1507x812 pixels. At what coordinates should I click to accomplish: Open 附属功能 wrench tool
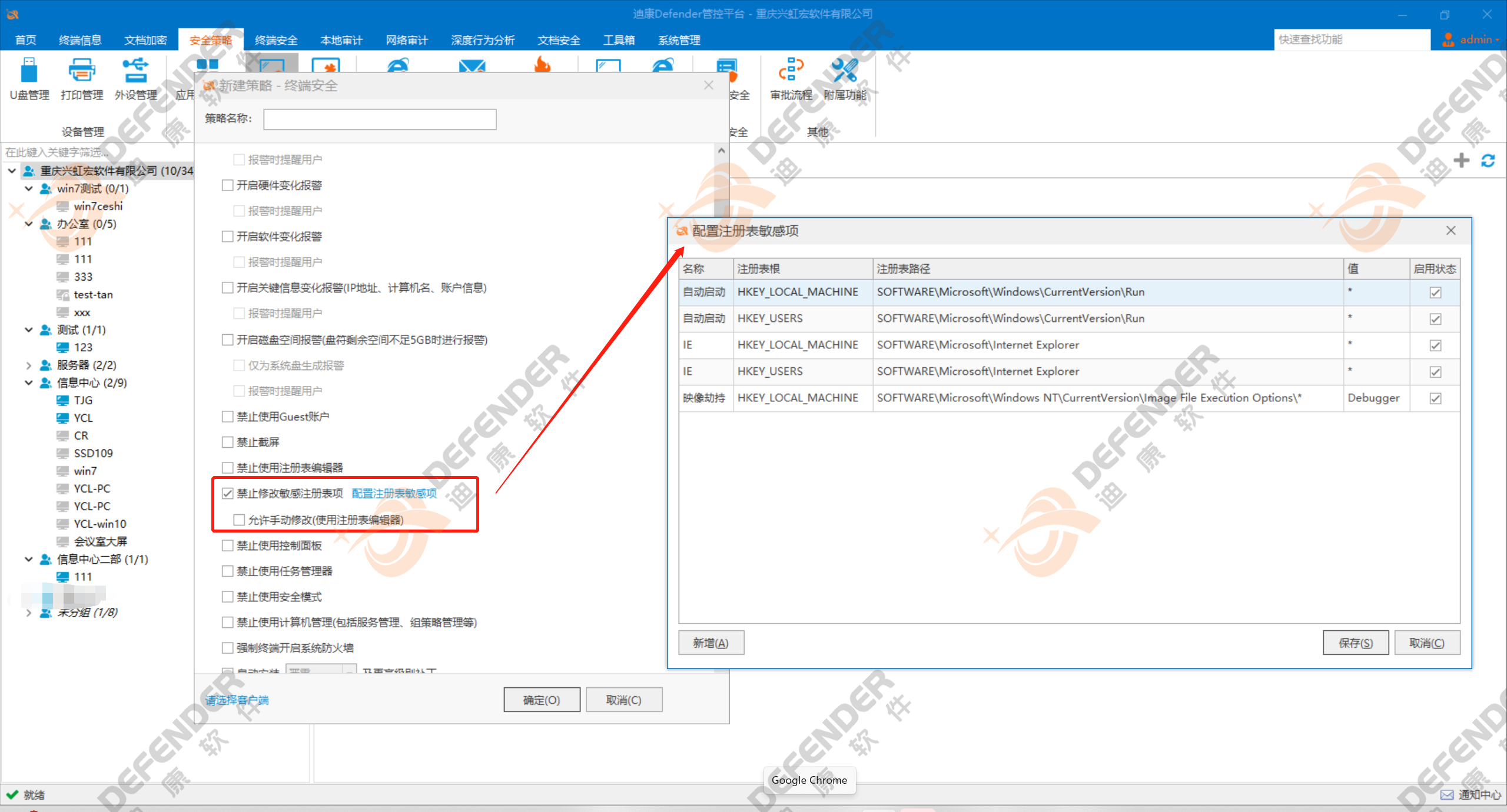(x=845, y=79)
